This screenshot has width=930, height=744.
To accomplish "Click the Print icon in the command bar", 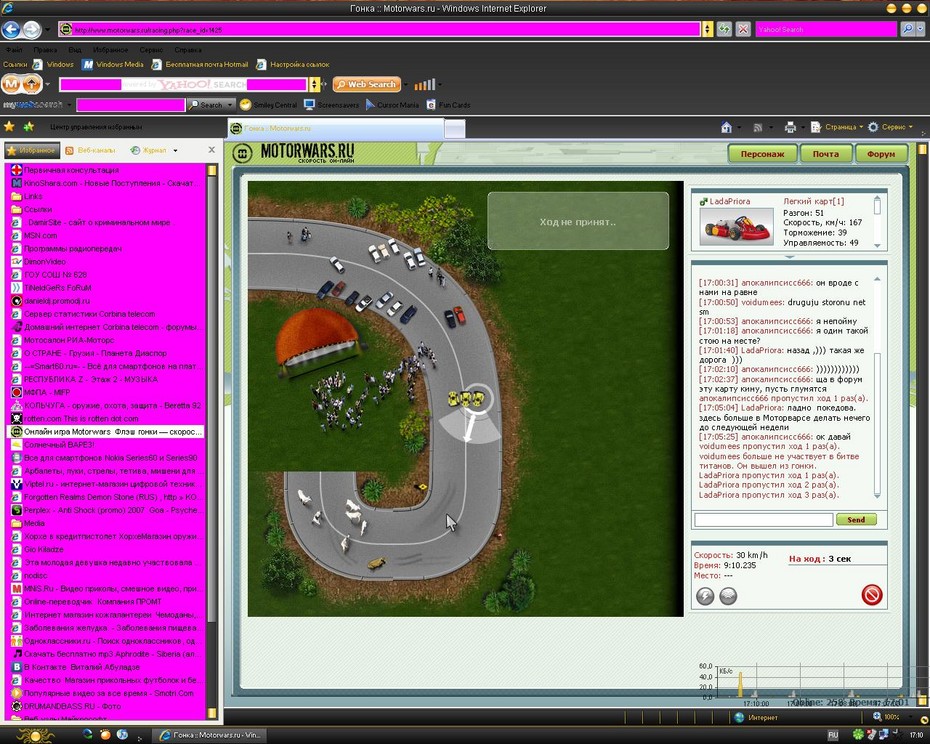I will pyautogui.click(x=790, y=127).
